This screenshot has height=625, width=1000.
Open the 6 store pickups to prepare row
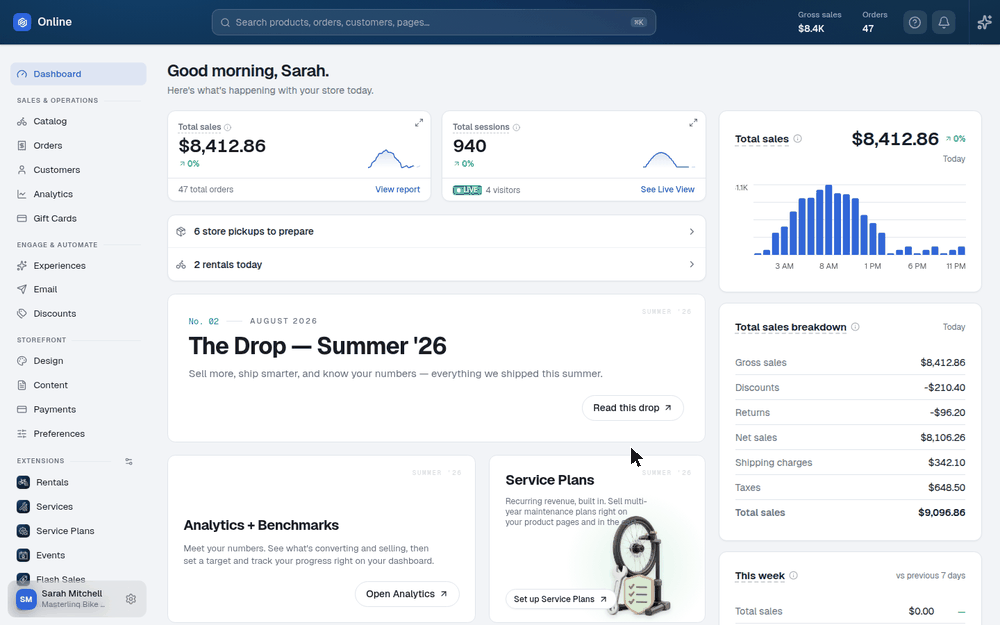[436, 232]
